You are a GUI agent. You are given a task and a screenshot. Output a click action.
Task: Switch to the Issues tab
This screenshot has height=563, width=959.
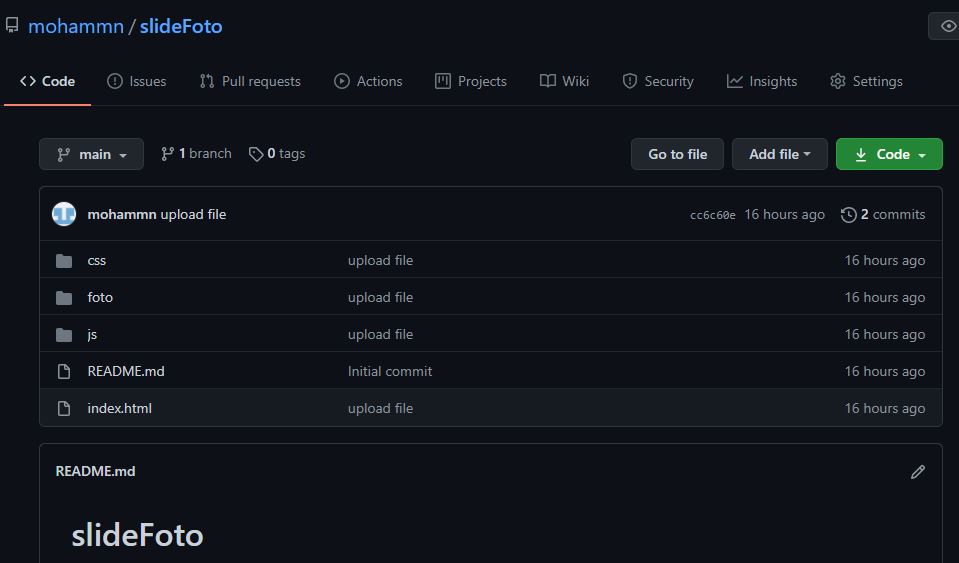(137, 81)
